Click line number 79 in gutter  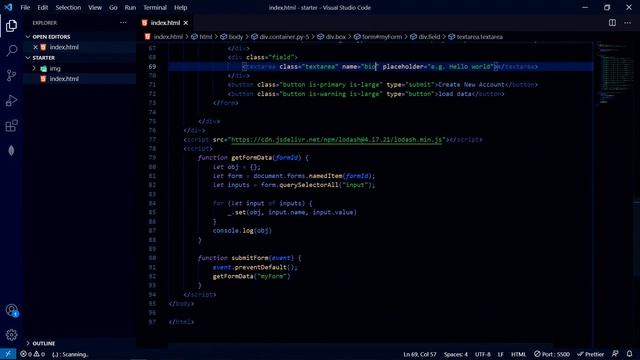[152, 158]
